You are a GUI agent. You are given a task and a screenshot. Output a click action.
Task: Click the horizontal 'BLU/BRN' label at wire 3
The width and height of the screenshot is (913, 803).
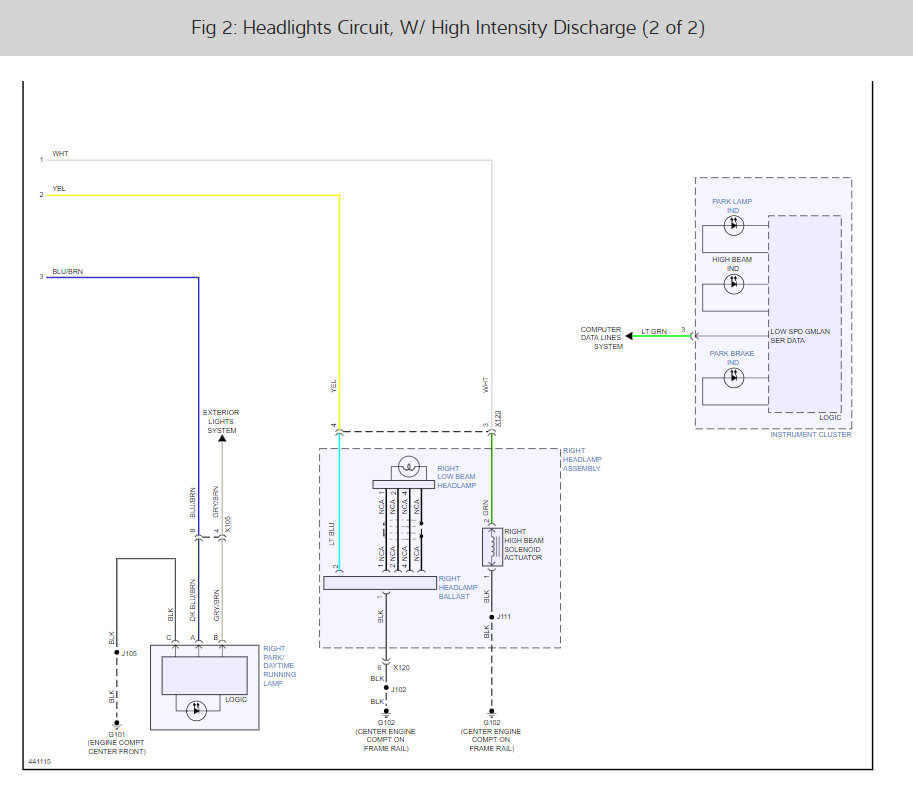tap(68, 271)
